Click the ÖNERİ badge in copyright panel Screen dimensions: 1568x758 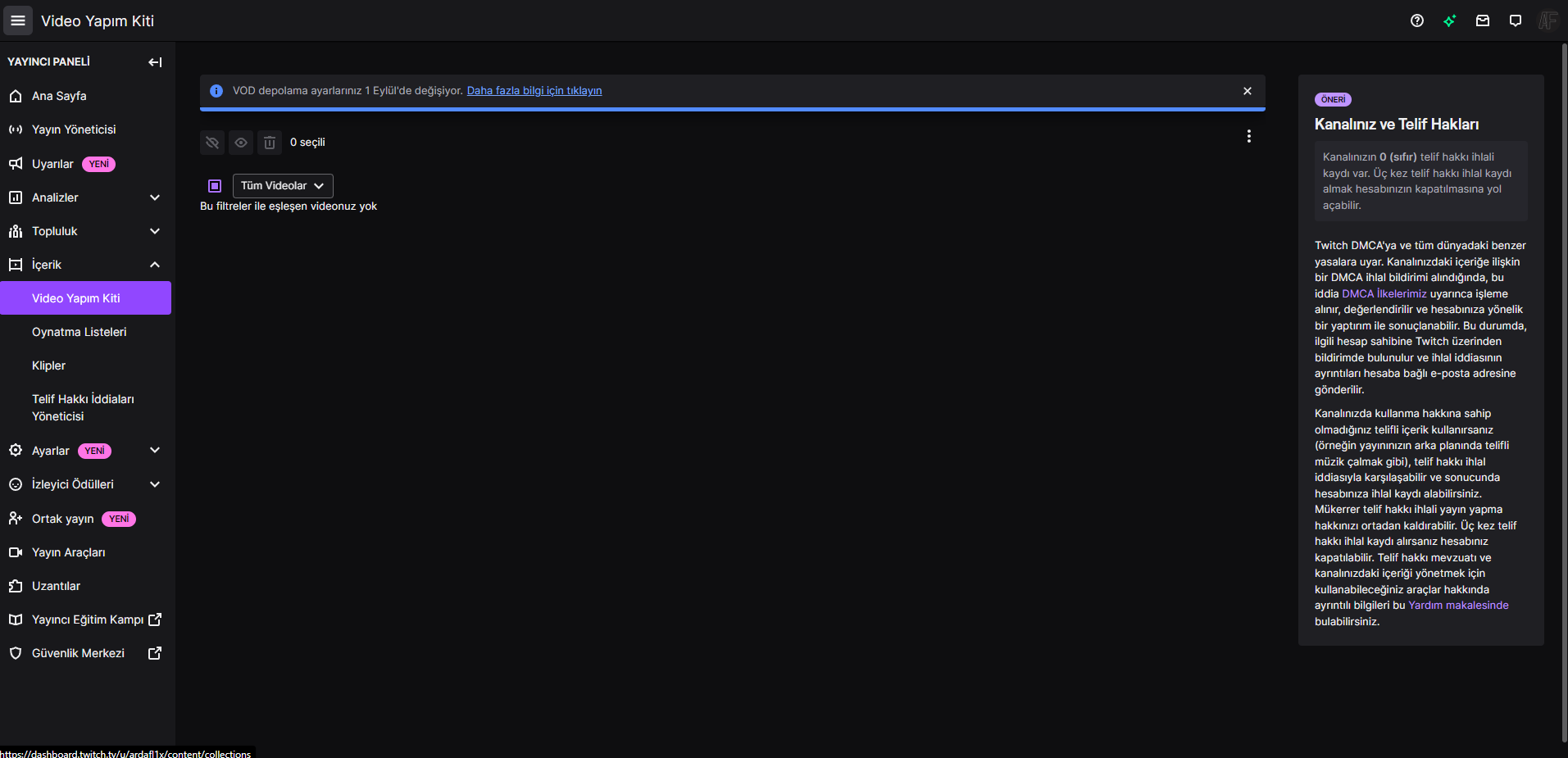[x=1333, y=100]
